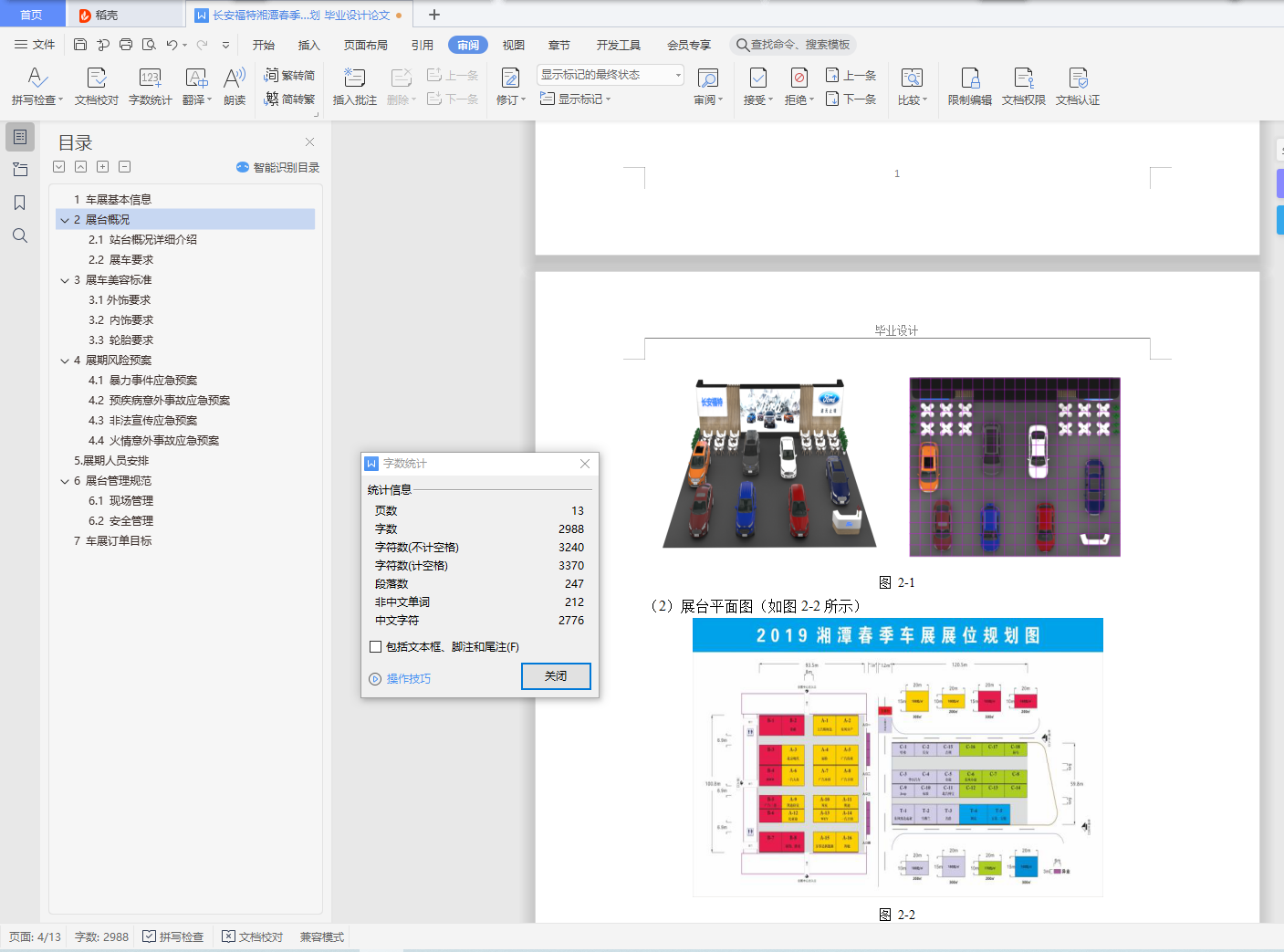The height and width of the screenshot is (952, 1284).
Task: Select the 2019 湘潭春季车展展位规划图 image
Action: click(898, 758)
